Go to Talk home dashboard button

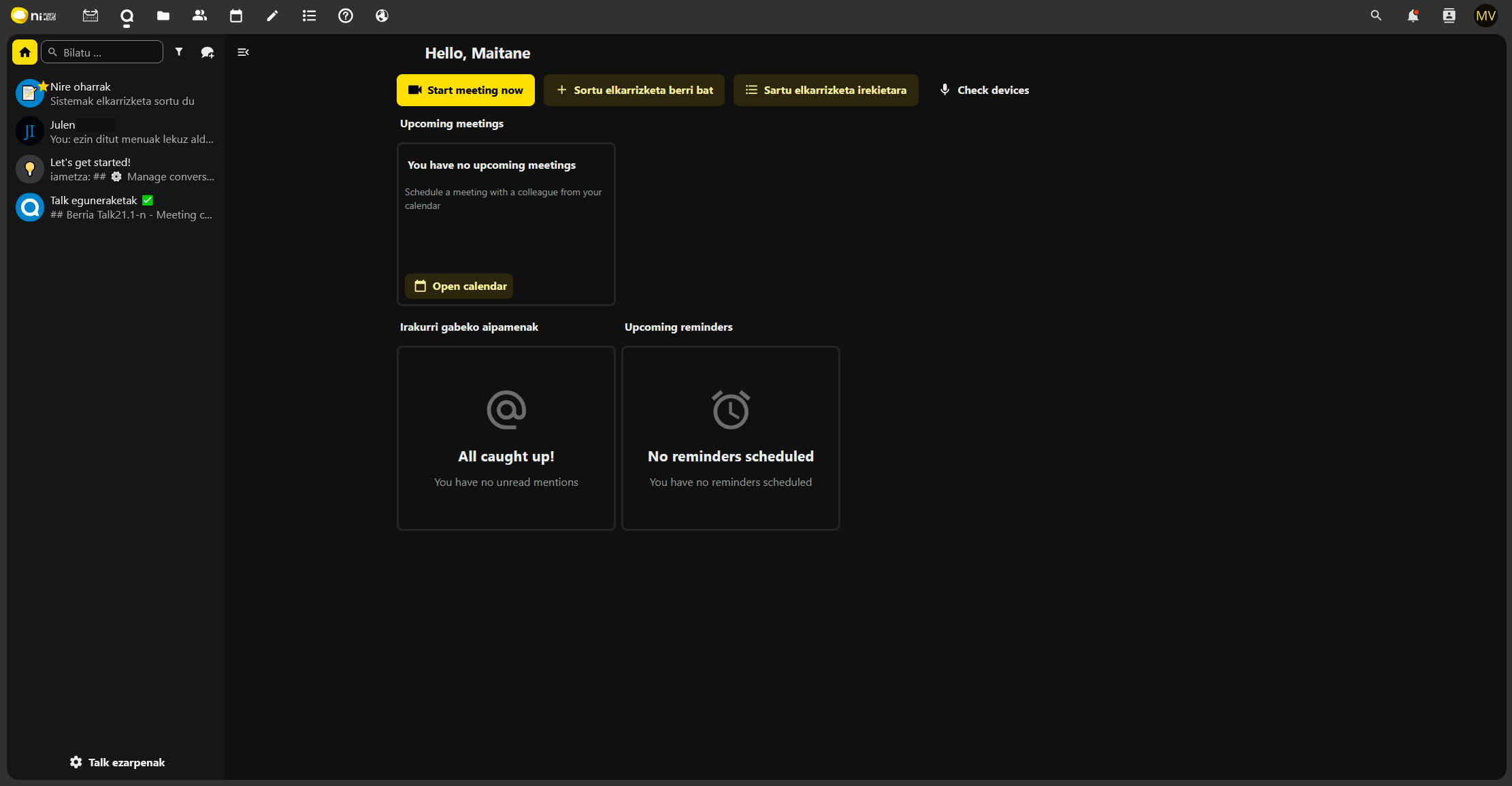[25, 52]
